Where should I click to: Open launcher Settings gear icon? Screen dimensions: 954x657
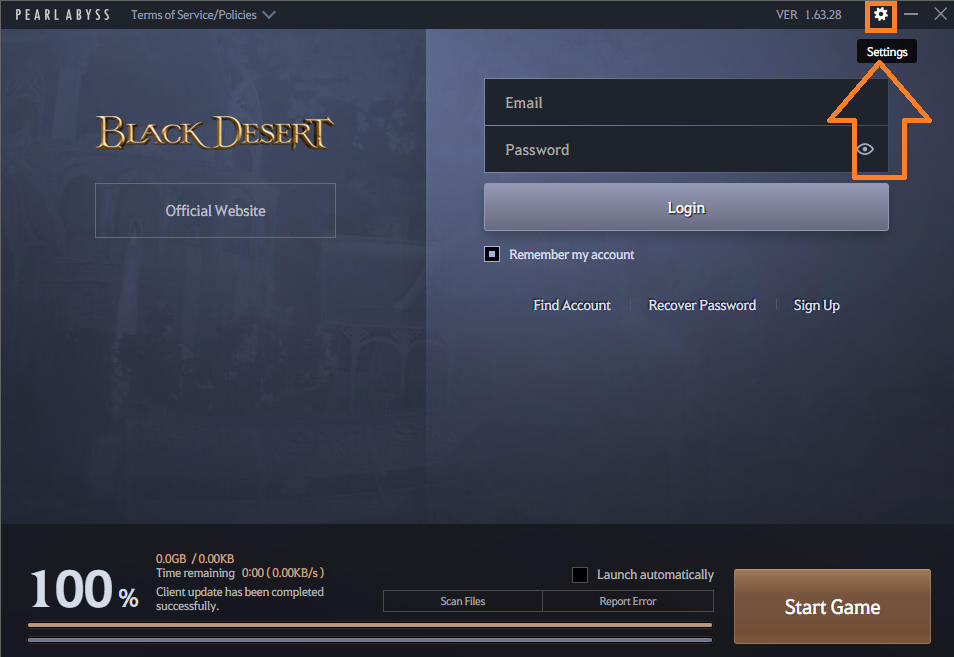[880, 14]
